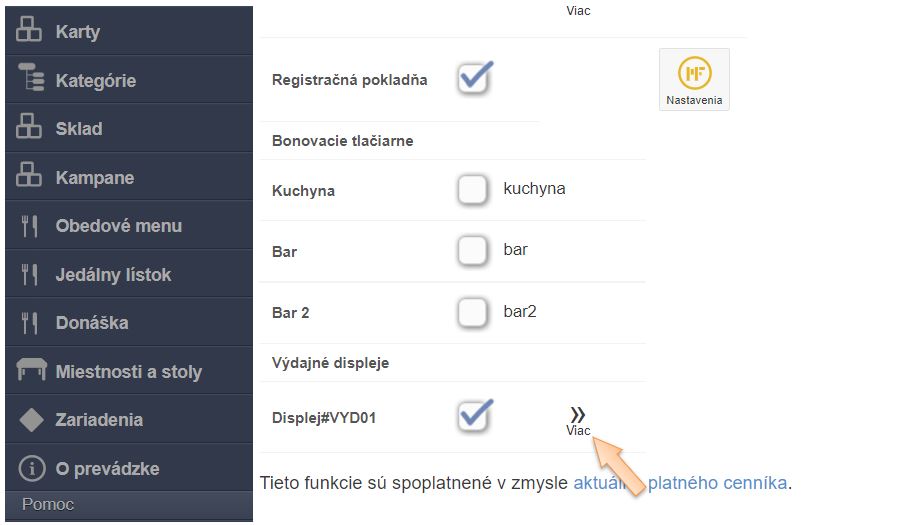
Task: Uncheck the Registračná pokladňa checkbox
Action: pos(474,78)
